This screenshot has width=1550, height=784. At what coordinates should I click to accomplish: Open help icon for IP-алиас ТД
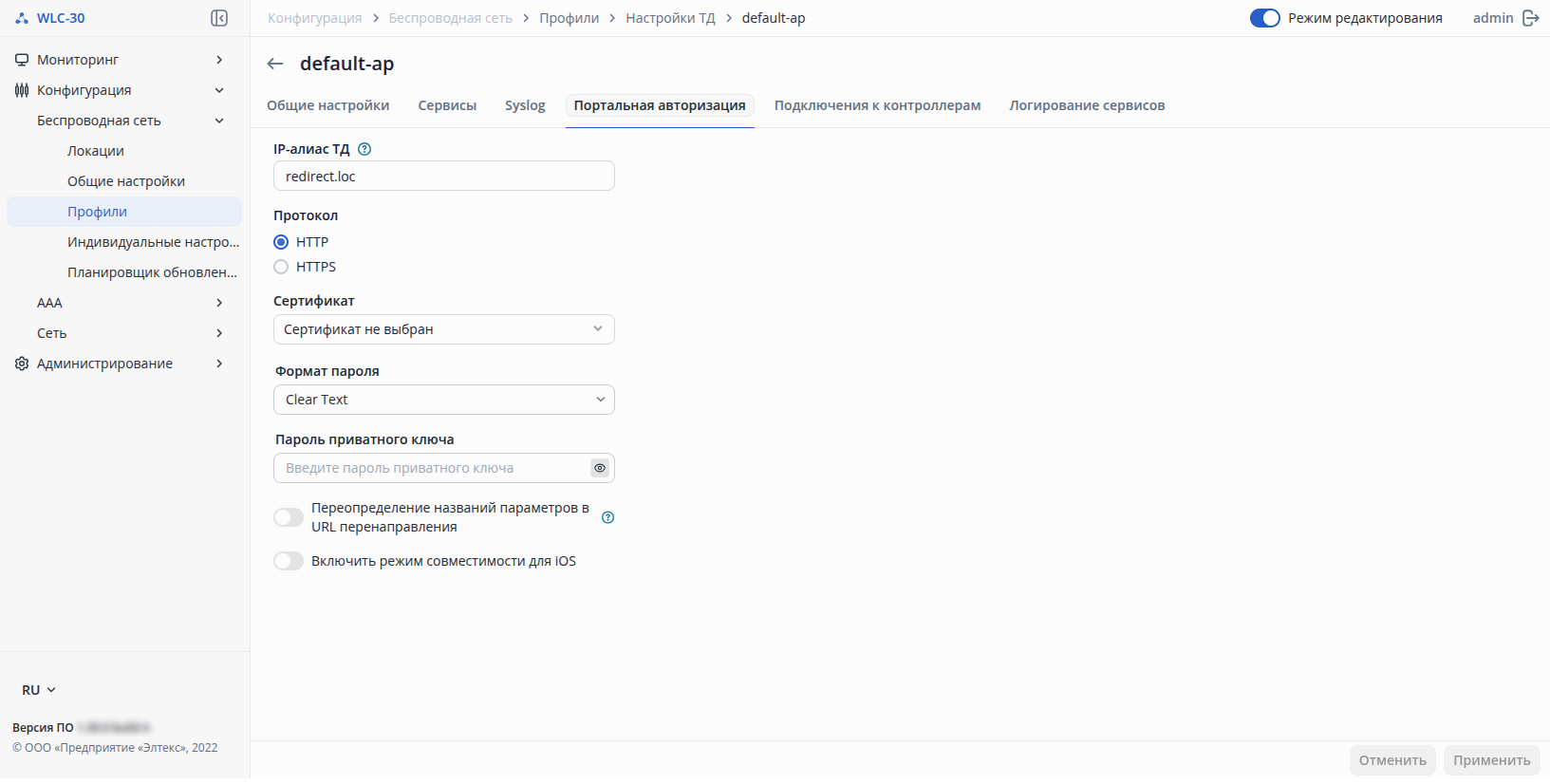pos(364,149)
